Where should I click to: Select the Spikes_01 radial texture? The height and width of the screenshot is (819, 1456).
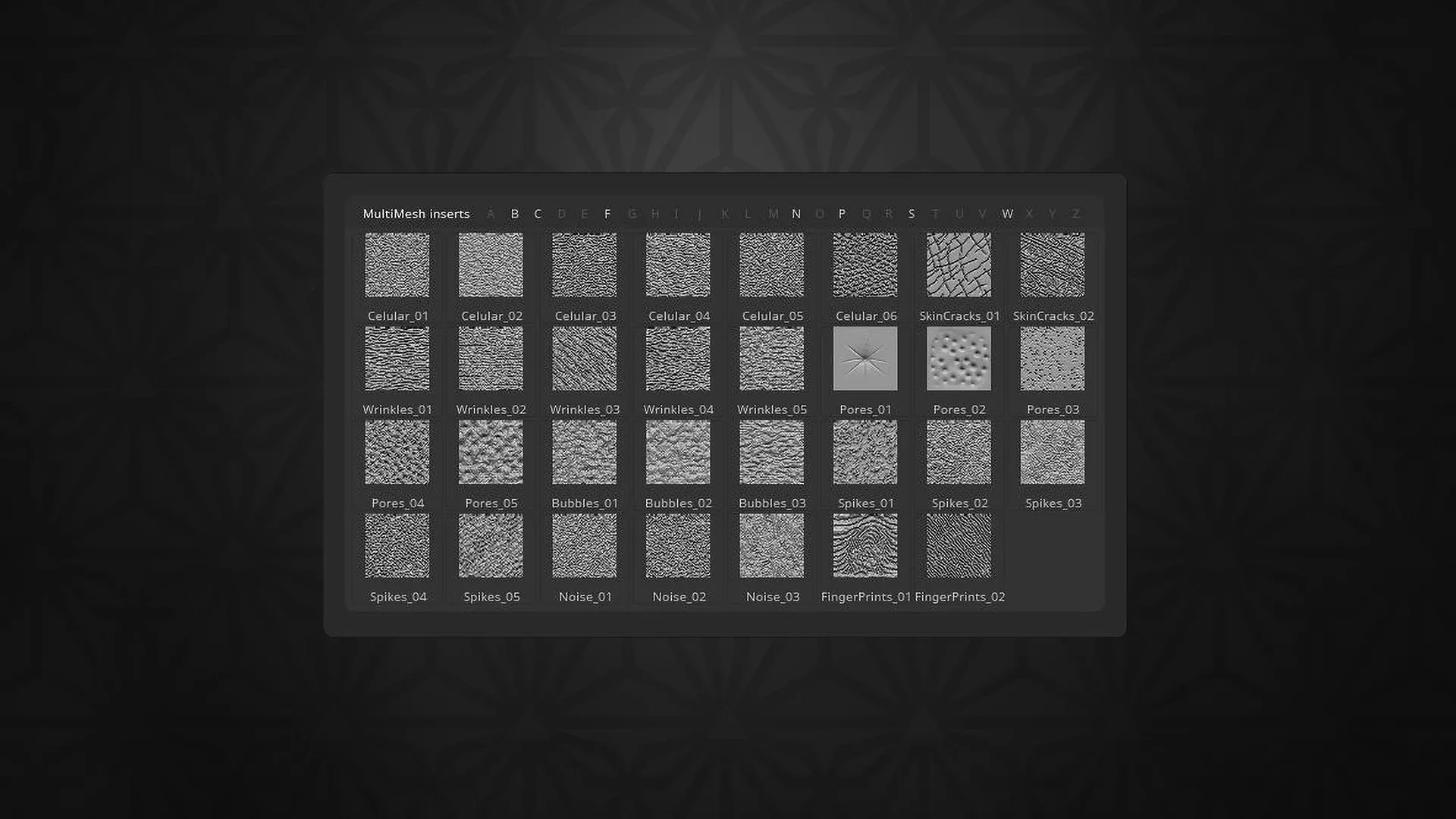point(864,453)
